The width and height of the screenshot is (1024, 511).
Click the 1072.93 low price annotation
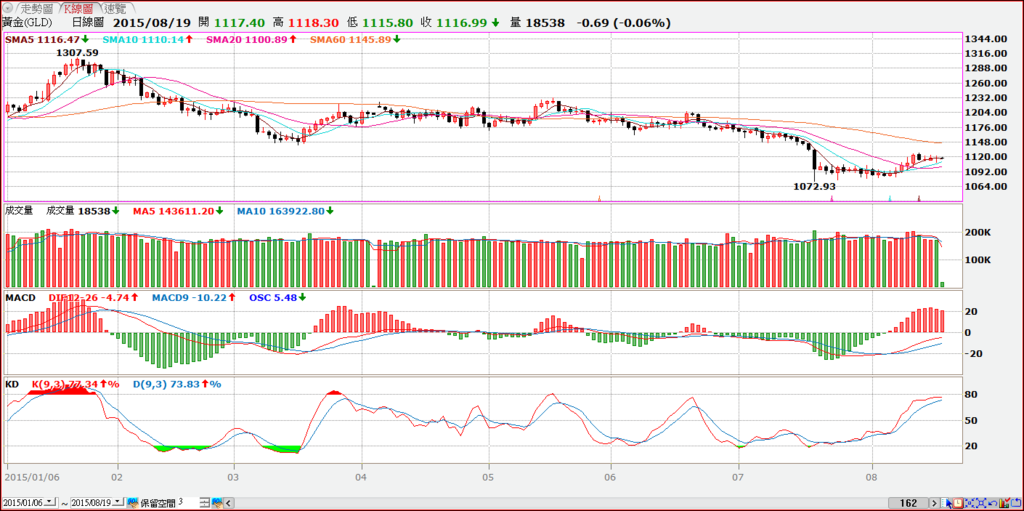tap(814, 186)
